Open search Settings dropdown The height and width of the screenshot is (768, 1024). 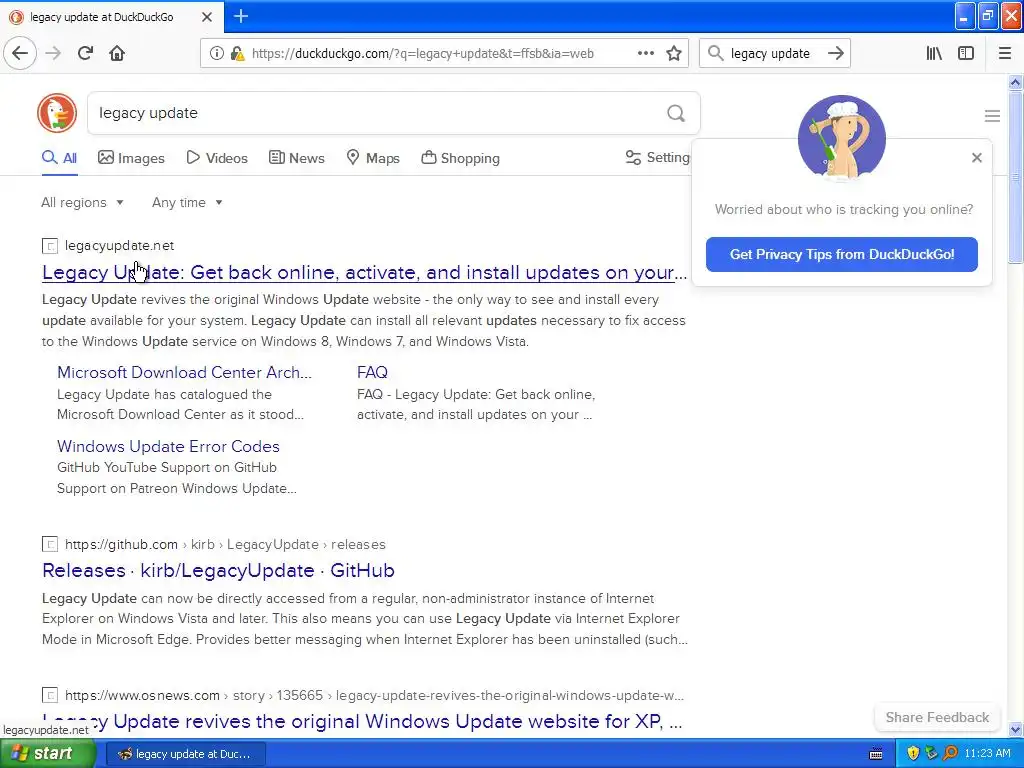[657, 158]
